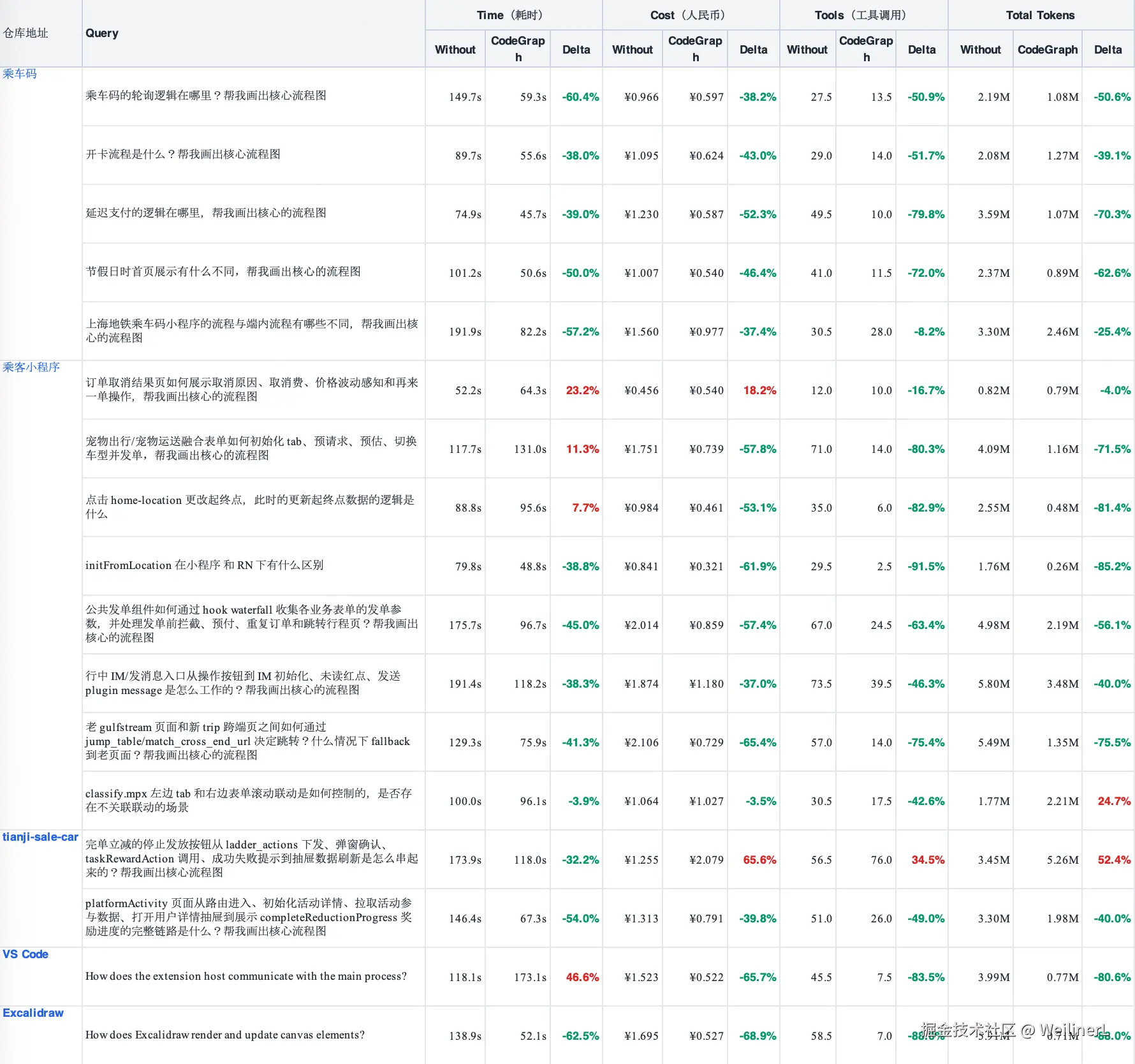The width and height of the screenshot is (1135, 1064).
Task: Click tools delta -91.5%
Action: 926,566
